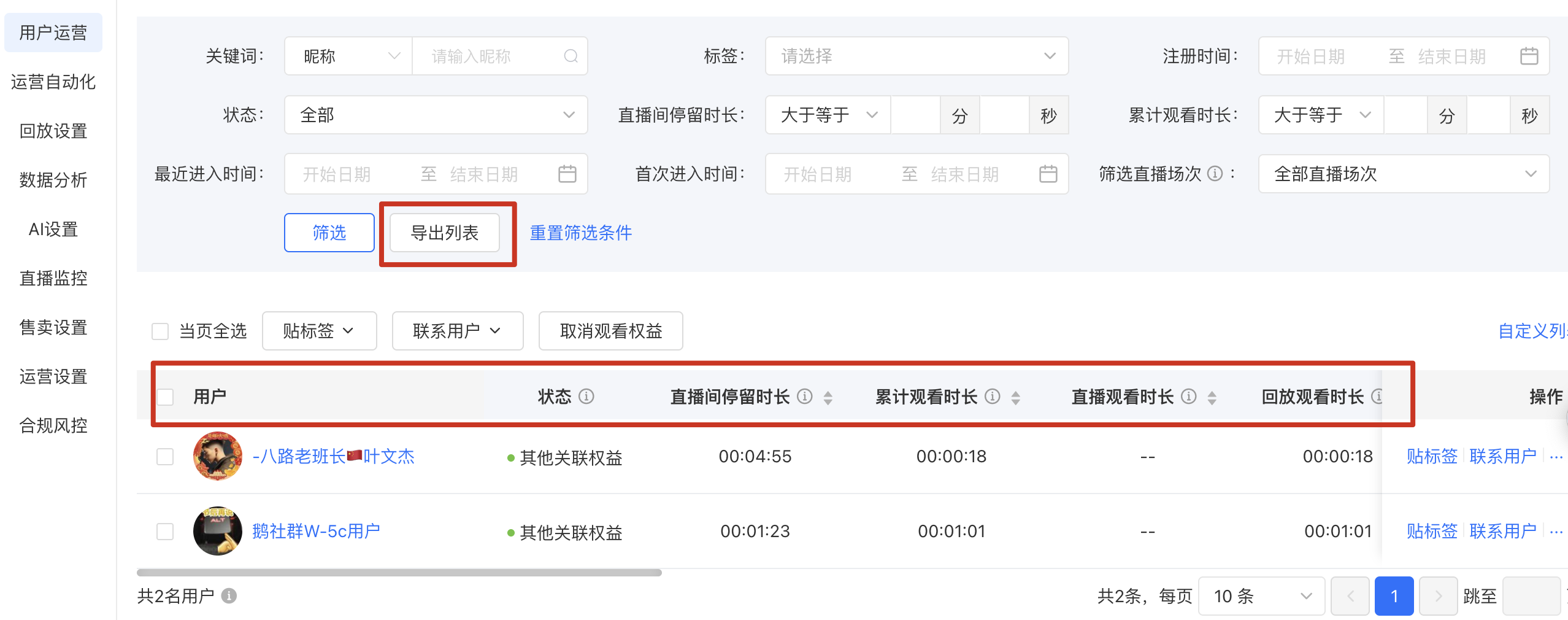Click info icon next to 状态 column header
Viewport: 1568px width, 620px height.
[586, 397]
